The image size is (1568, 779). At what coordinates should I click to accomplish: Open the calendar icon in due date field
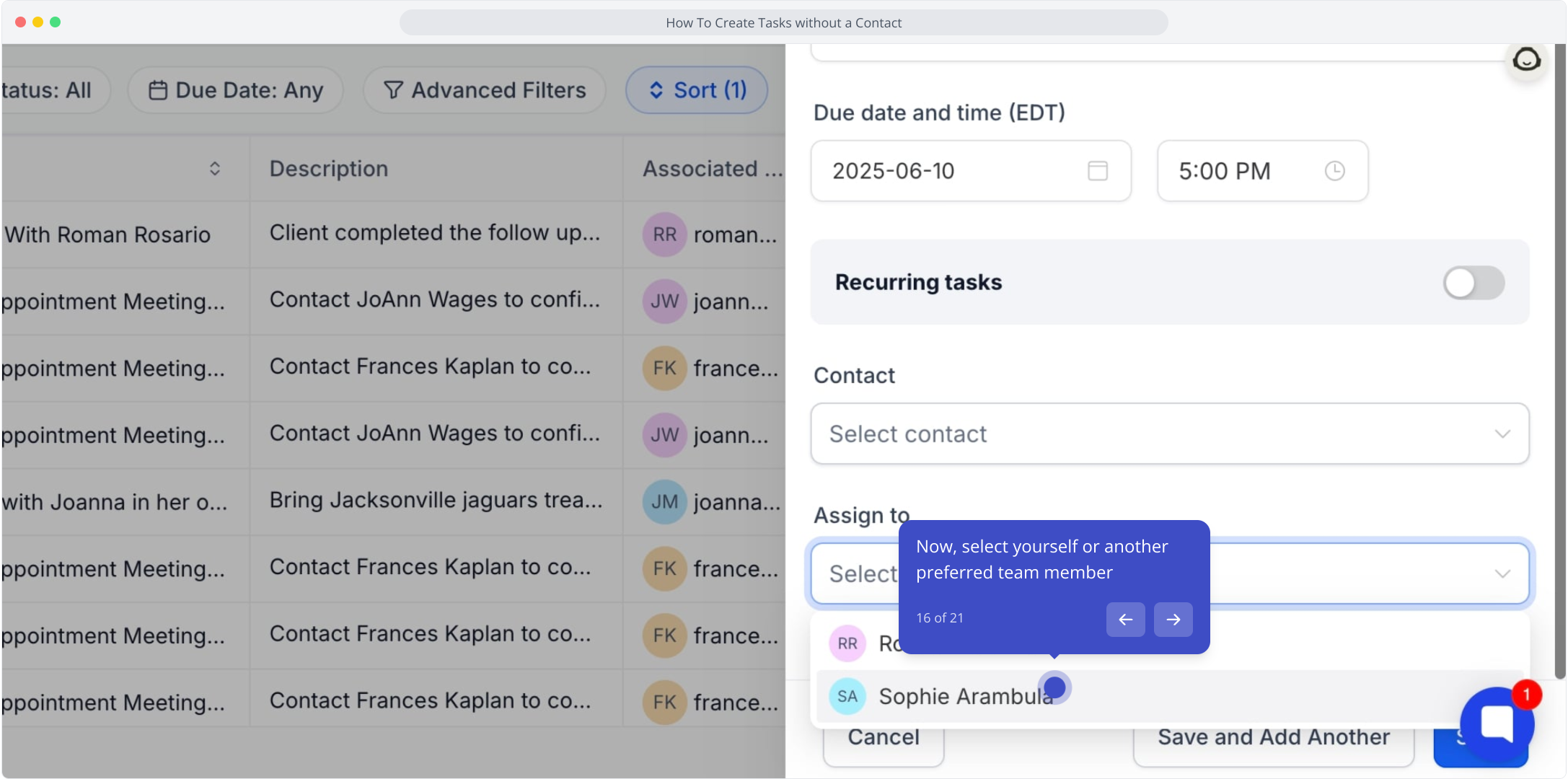click(x=1097, y=171)
